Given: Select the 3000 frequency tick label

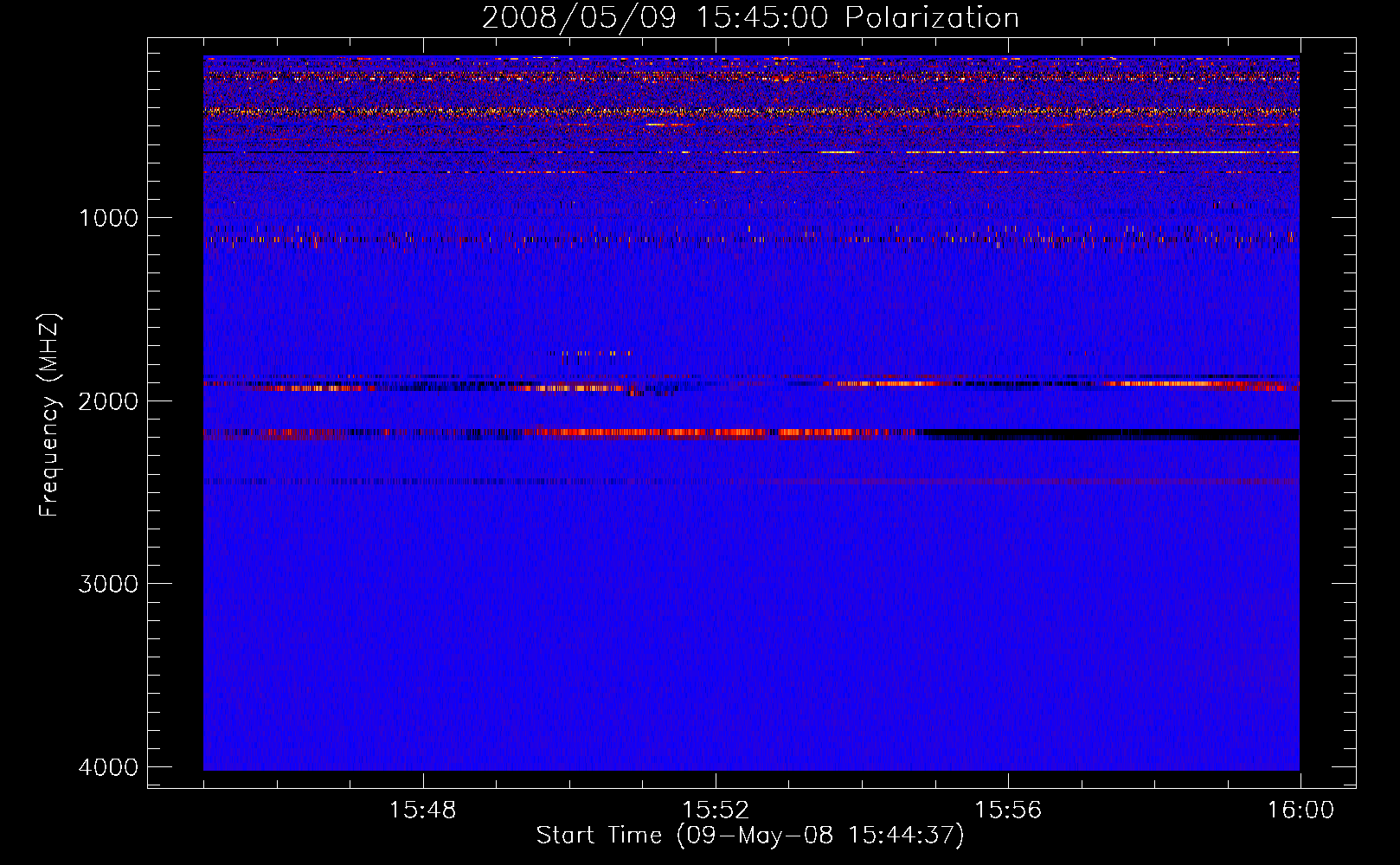Looking at the screenshot, I should coord(108,584).
